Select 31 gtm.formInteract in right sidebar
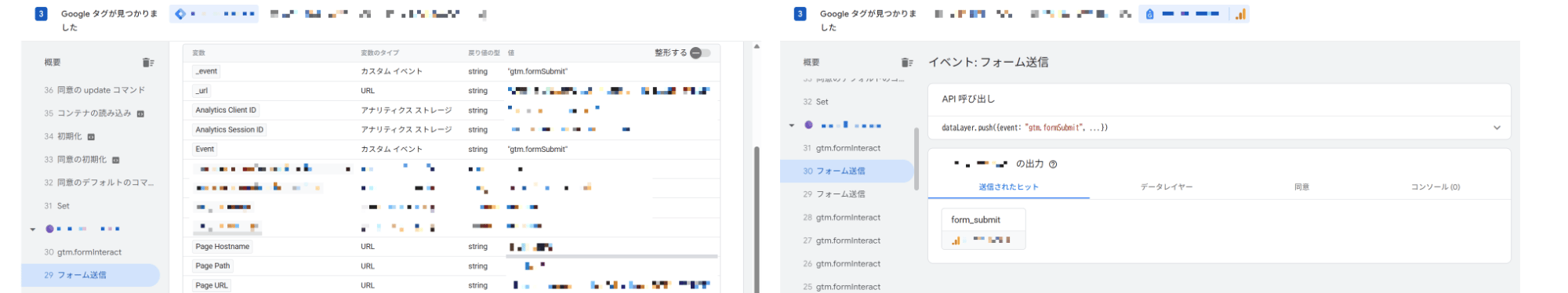 coord(841,148)
